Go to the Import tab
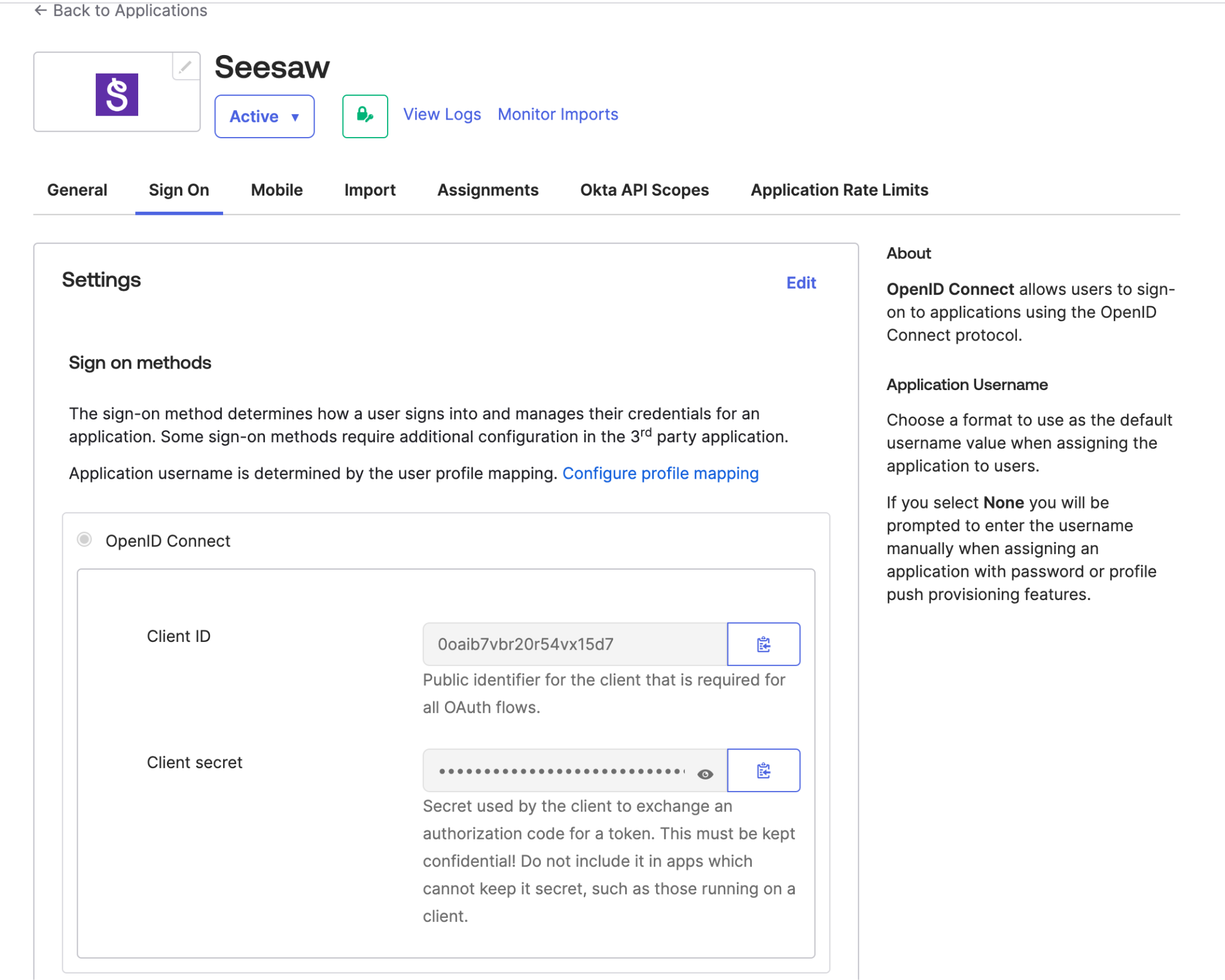The width and height of the screenshot is (1225, 980). pyautogui.click(x=370, y=190)
